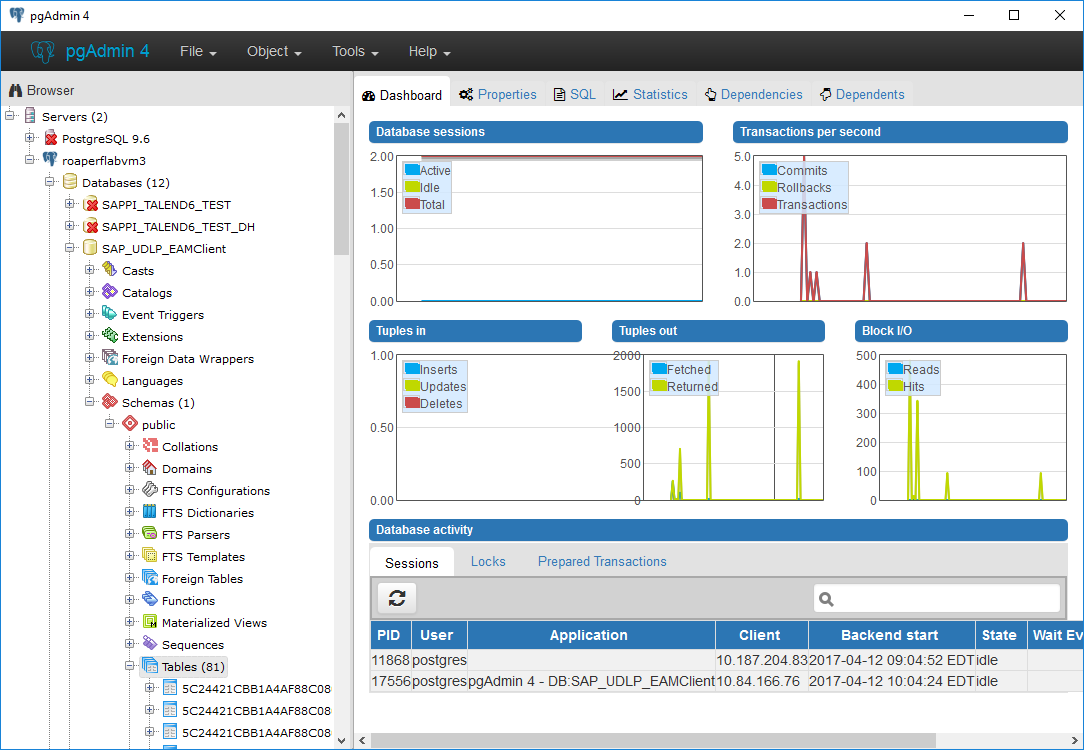Screen dimensions: 1084x750
Task: Switch to the SQL tab
Action: click(x=574, y=95)
